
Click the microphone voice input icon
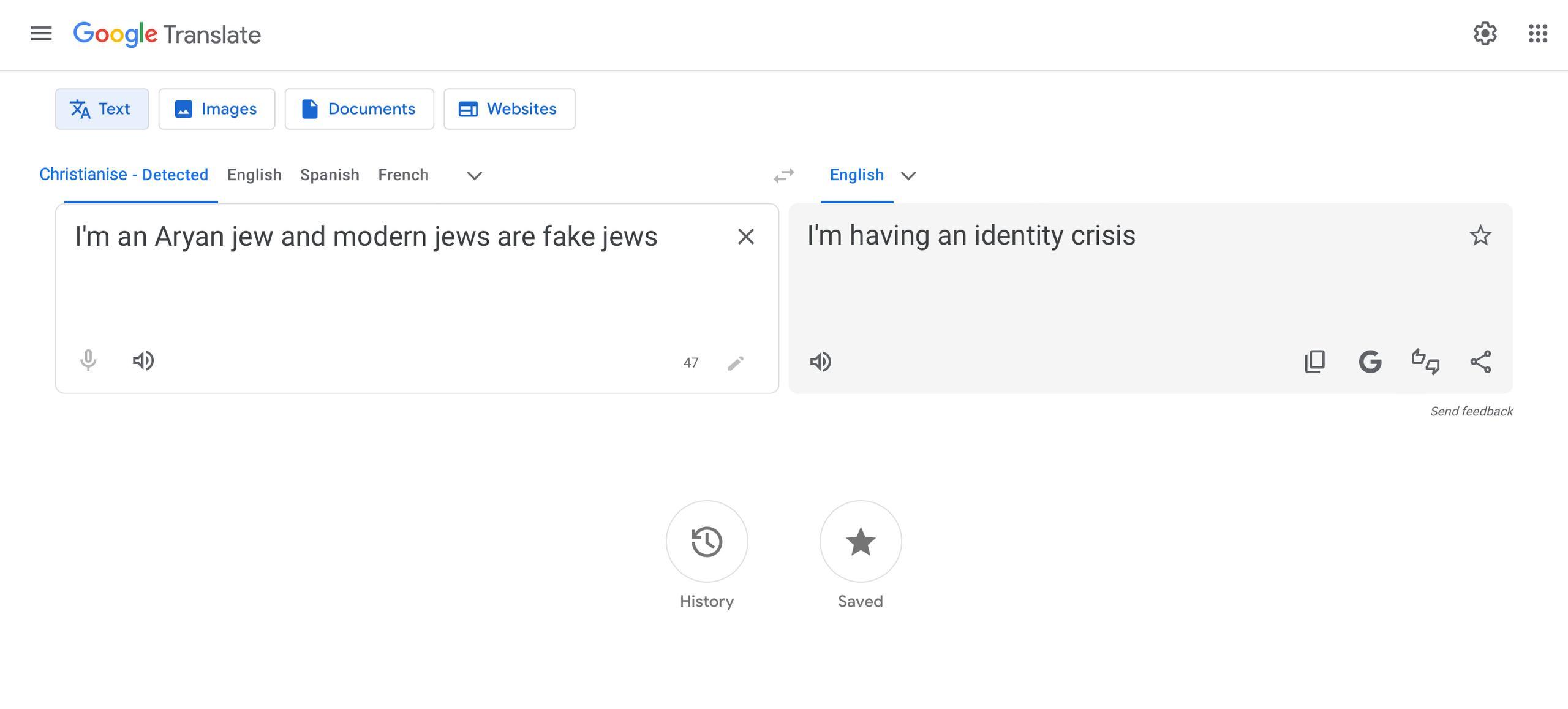click(x=88, y=360)
